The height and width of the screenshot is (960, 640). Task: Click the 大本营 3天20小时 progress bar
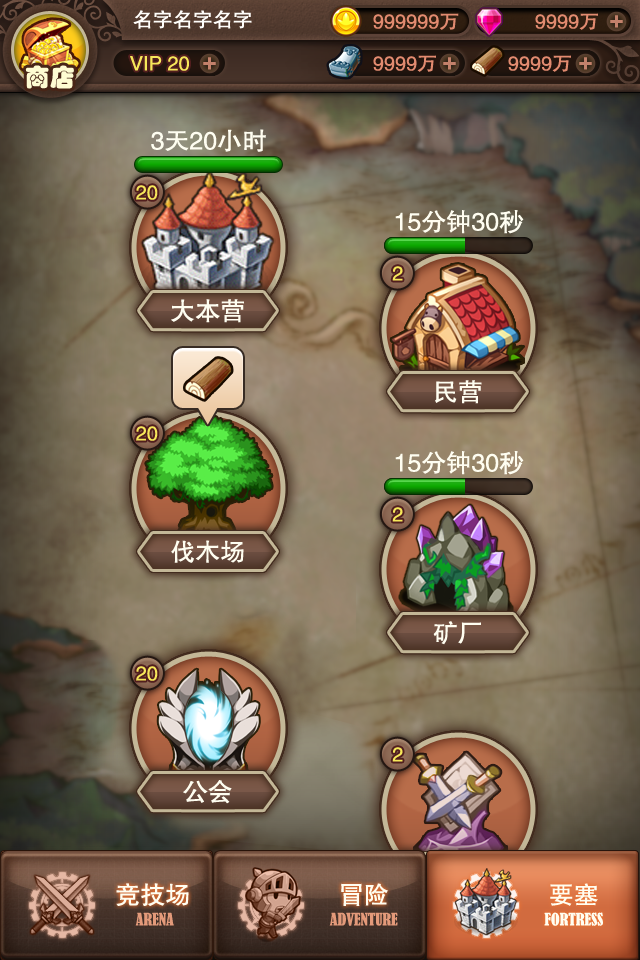[x=208, y=164]
